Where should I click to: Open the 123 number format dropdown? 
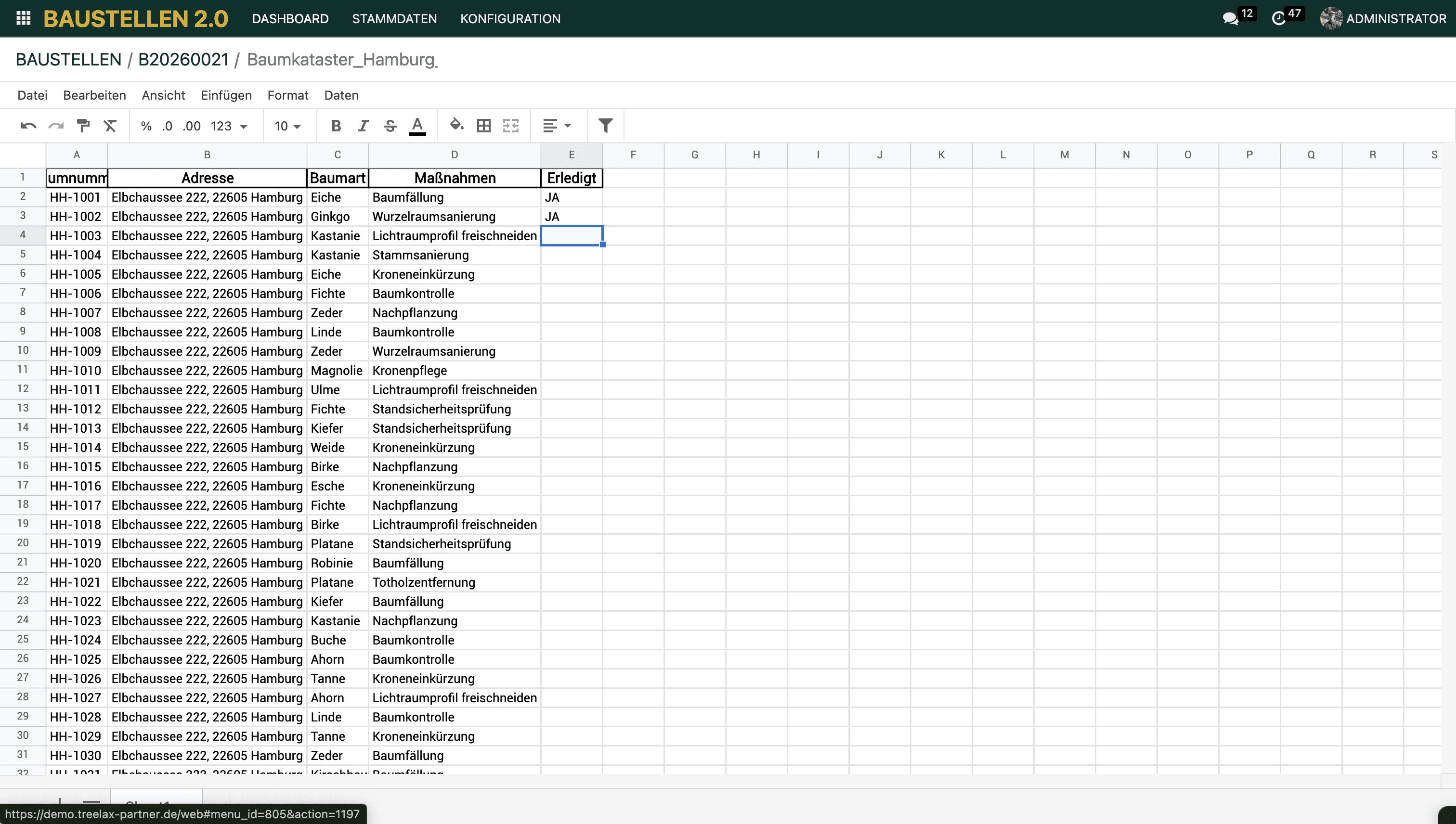229,126
